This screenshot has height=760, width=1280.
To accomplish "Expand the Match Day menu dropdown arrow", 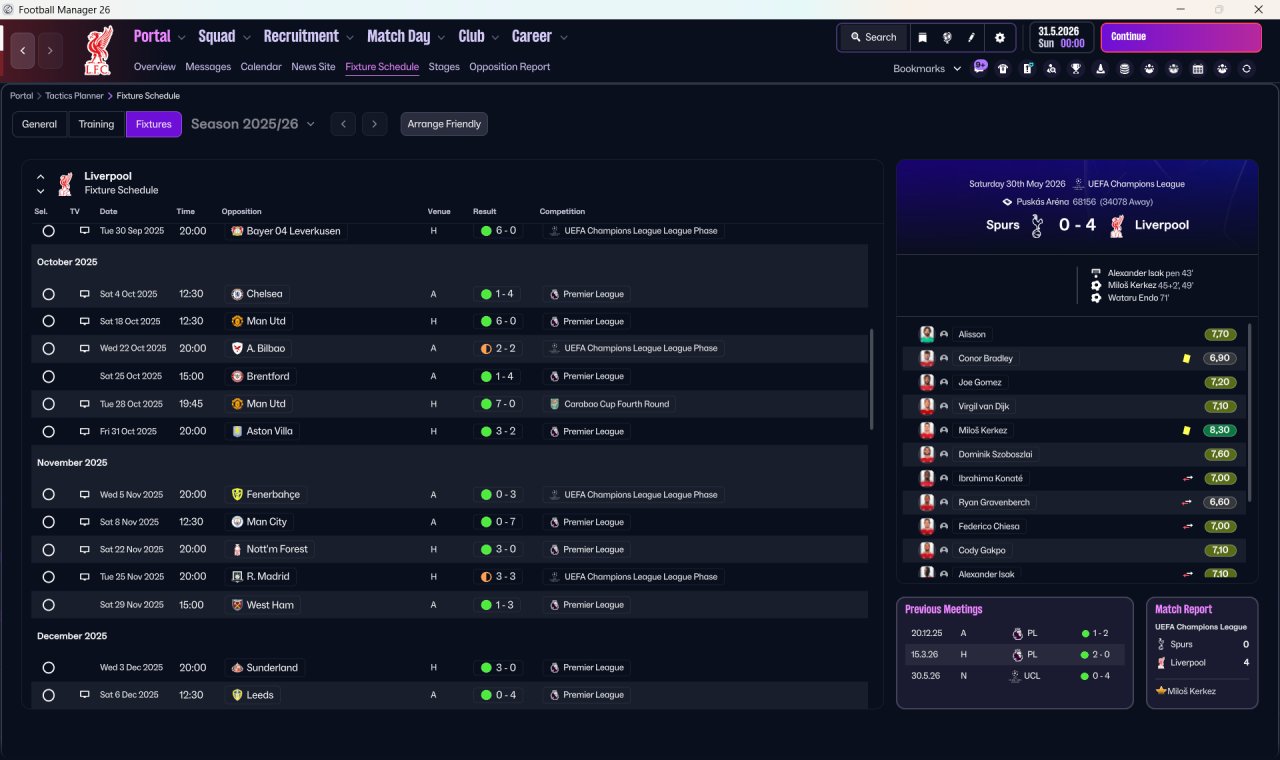I will (441, 38).
